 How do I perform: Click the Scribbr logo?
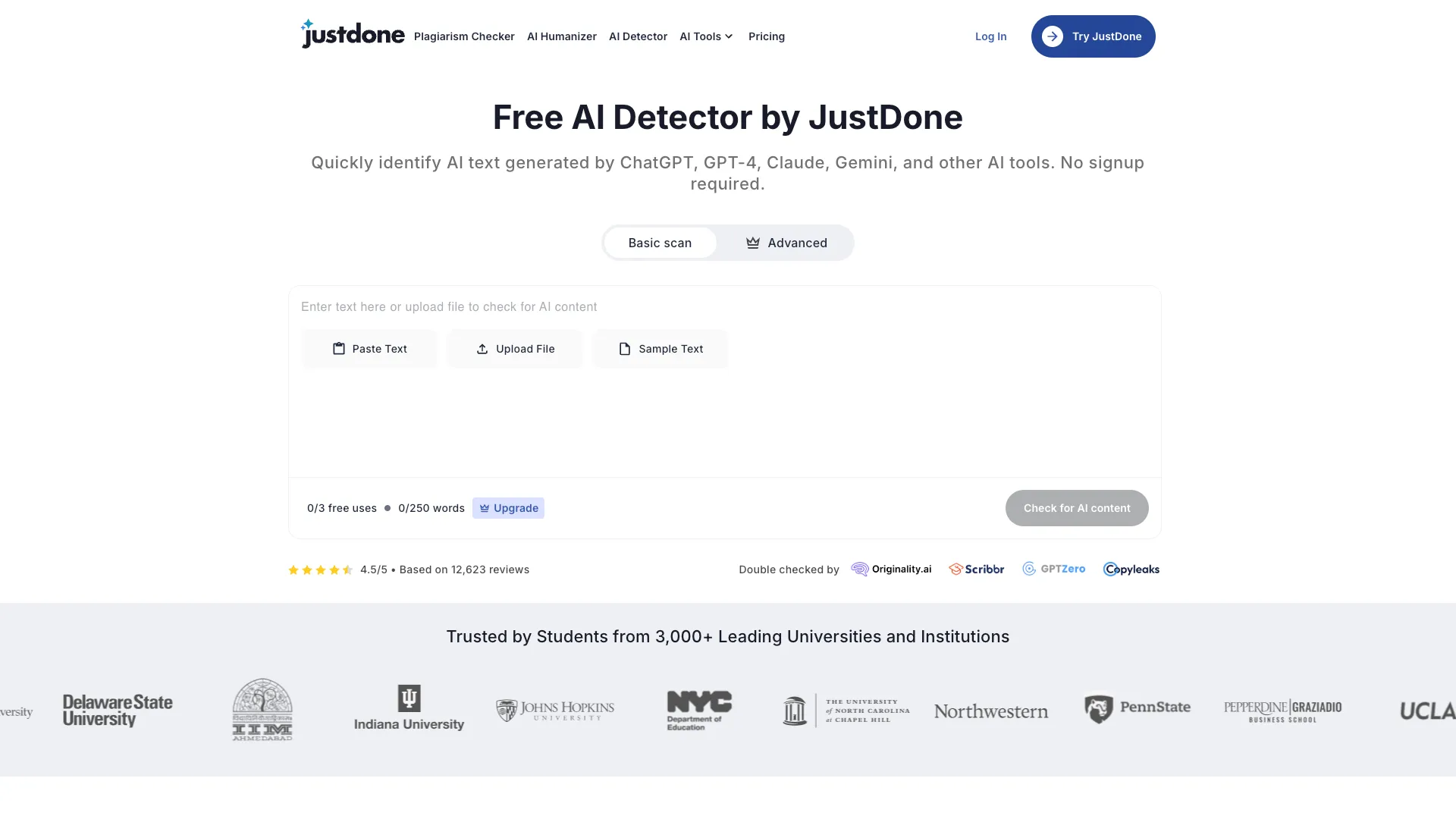(x=977, y=570)
